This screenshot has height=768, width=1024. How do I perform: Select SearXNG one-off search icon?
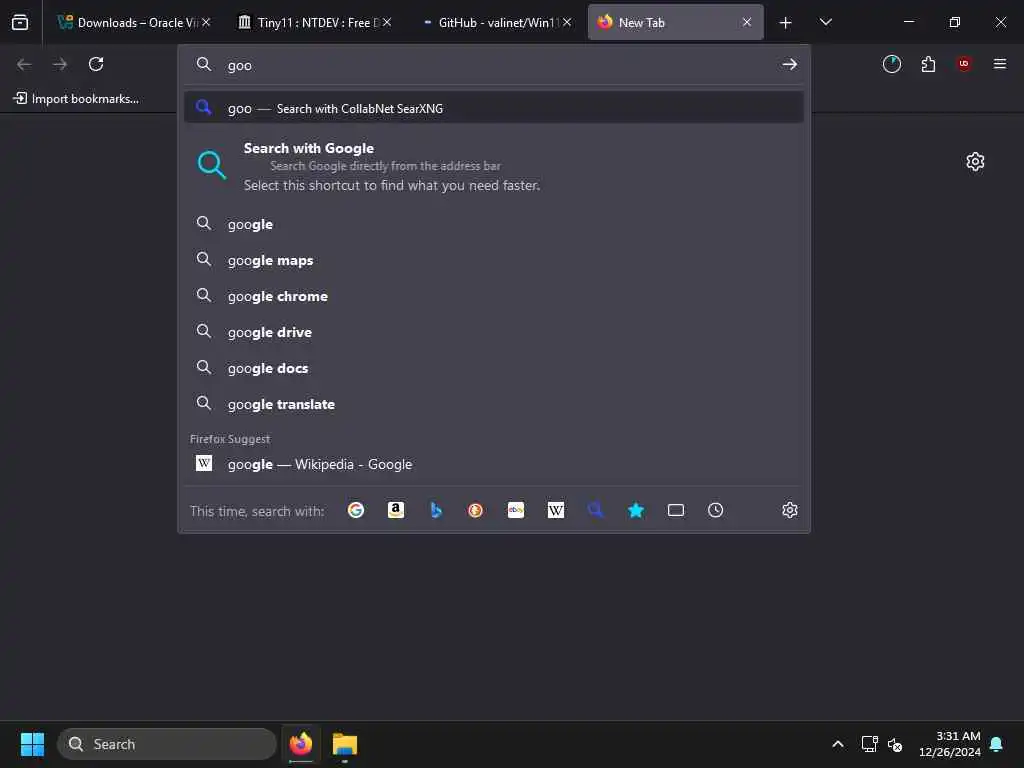pyautogui.click(x=596, y=510)
